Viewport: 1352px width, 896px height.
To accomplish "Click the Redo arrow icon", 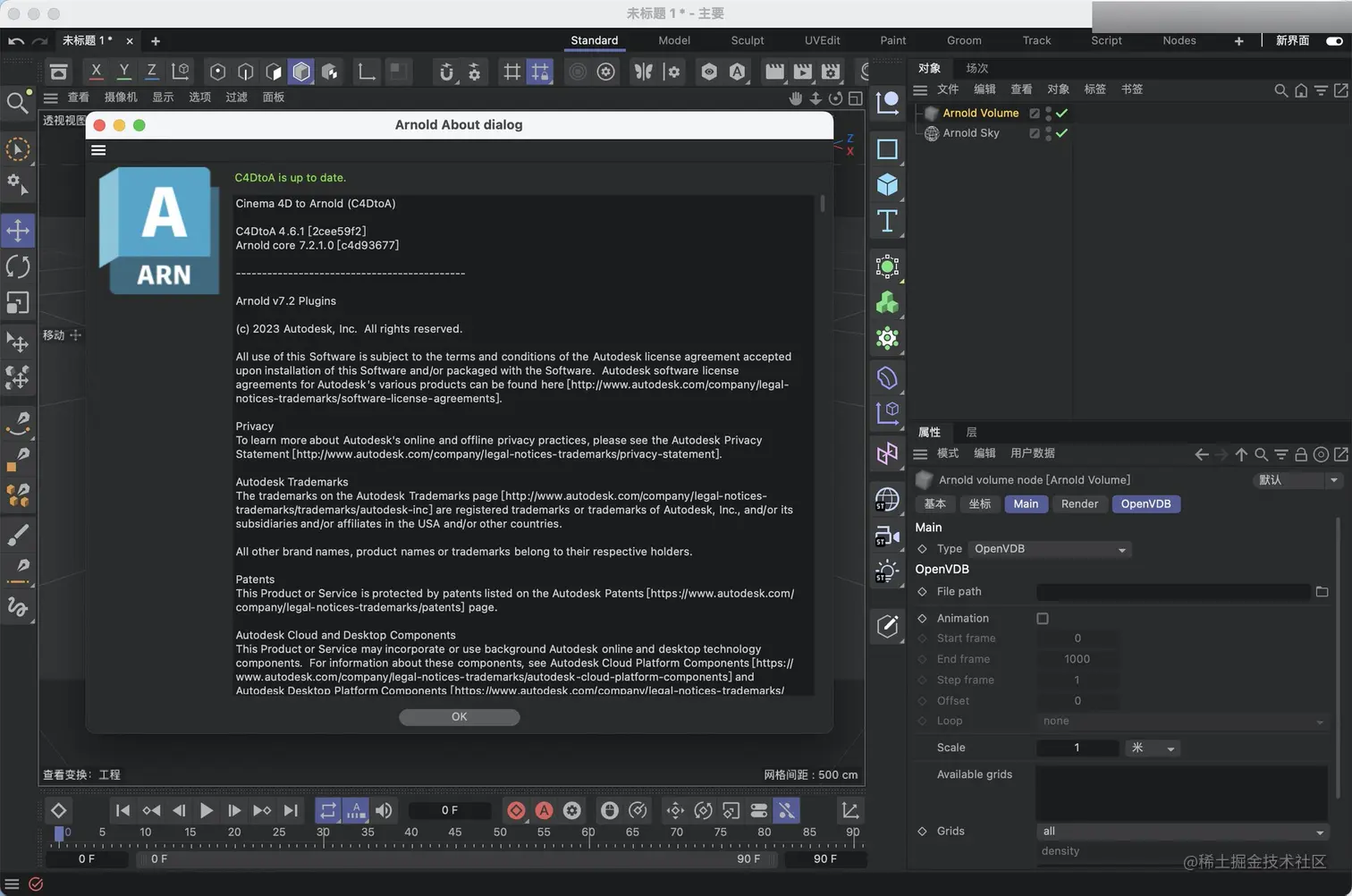I will [39, 41].
